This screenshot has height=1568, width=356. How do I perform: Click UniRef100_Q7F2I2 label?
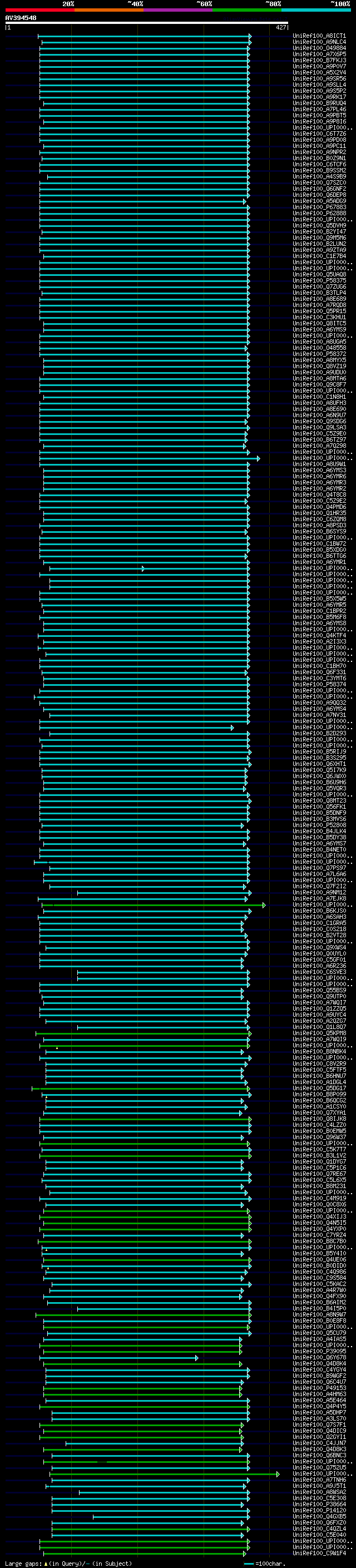[319, 886]
